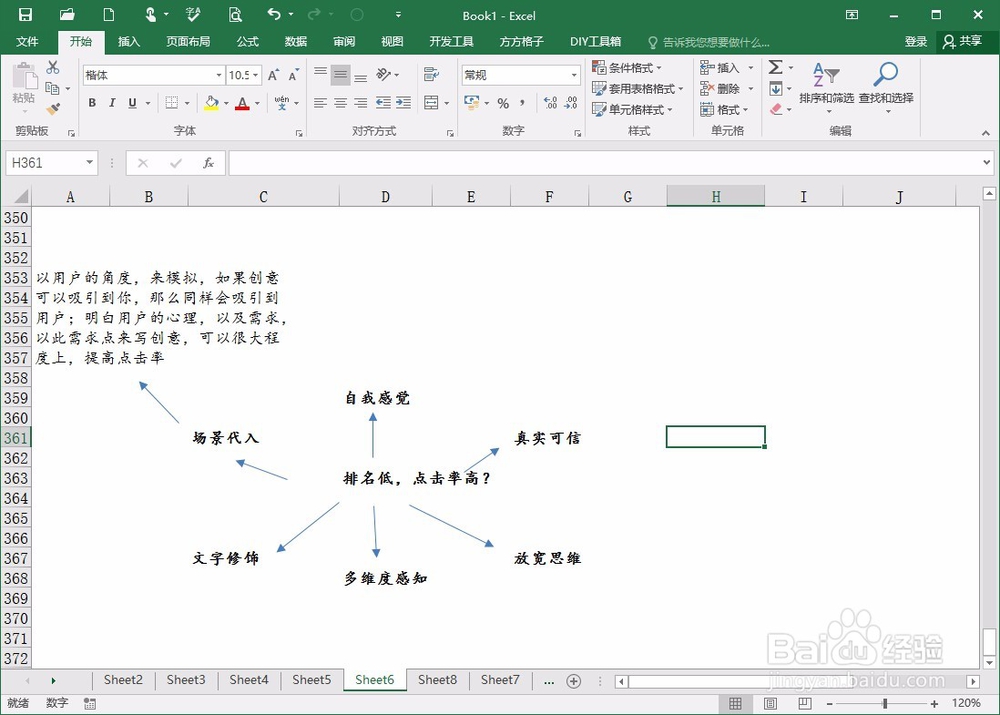Open 单元格样式 cell styles menu
This screenshot has height=715, width=1000.
(632, 110)
